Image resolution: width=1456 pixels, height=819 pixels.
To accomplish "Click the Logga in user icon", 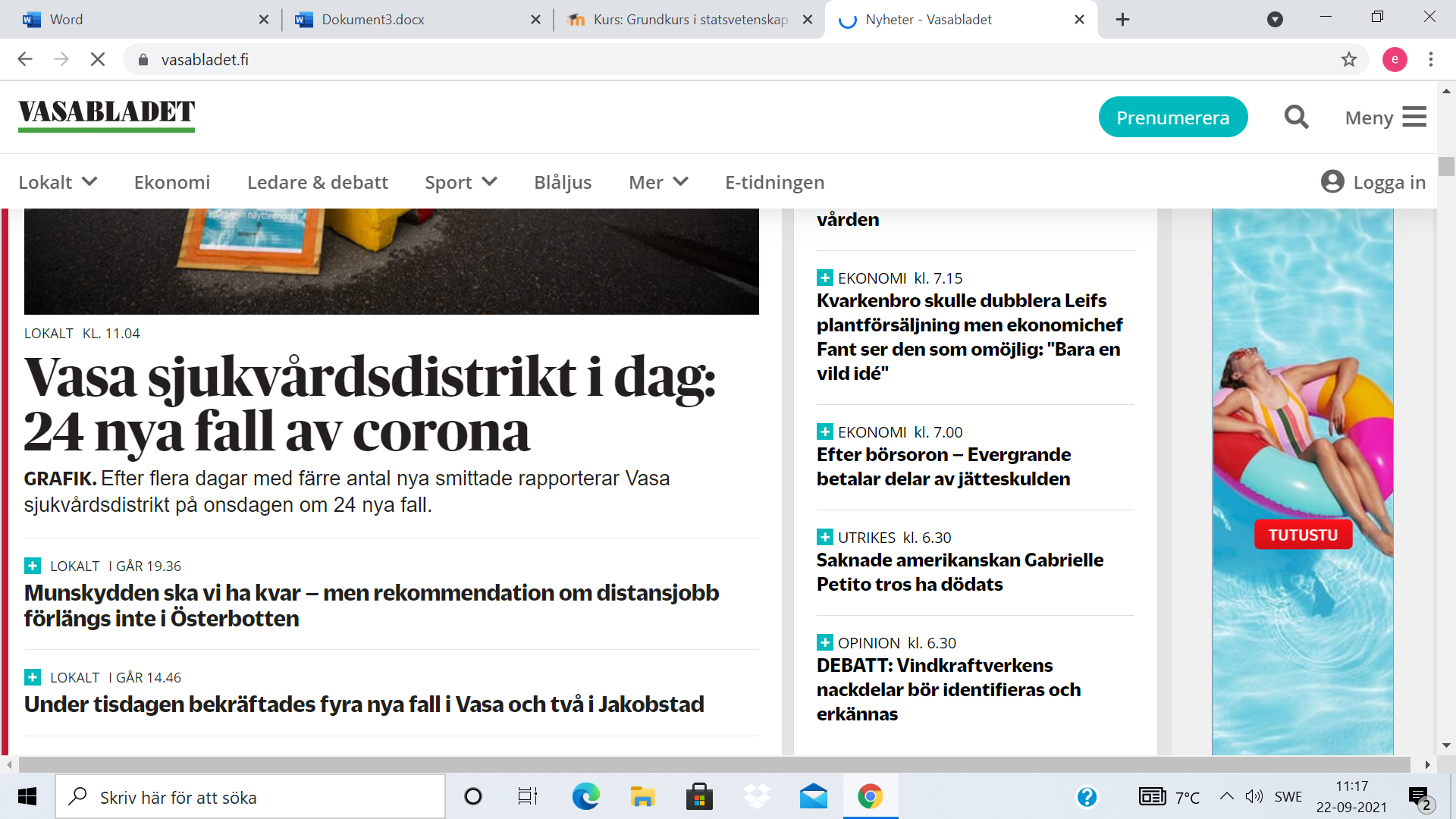I will click(1332, 182).
